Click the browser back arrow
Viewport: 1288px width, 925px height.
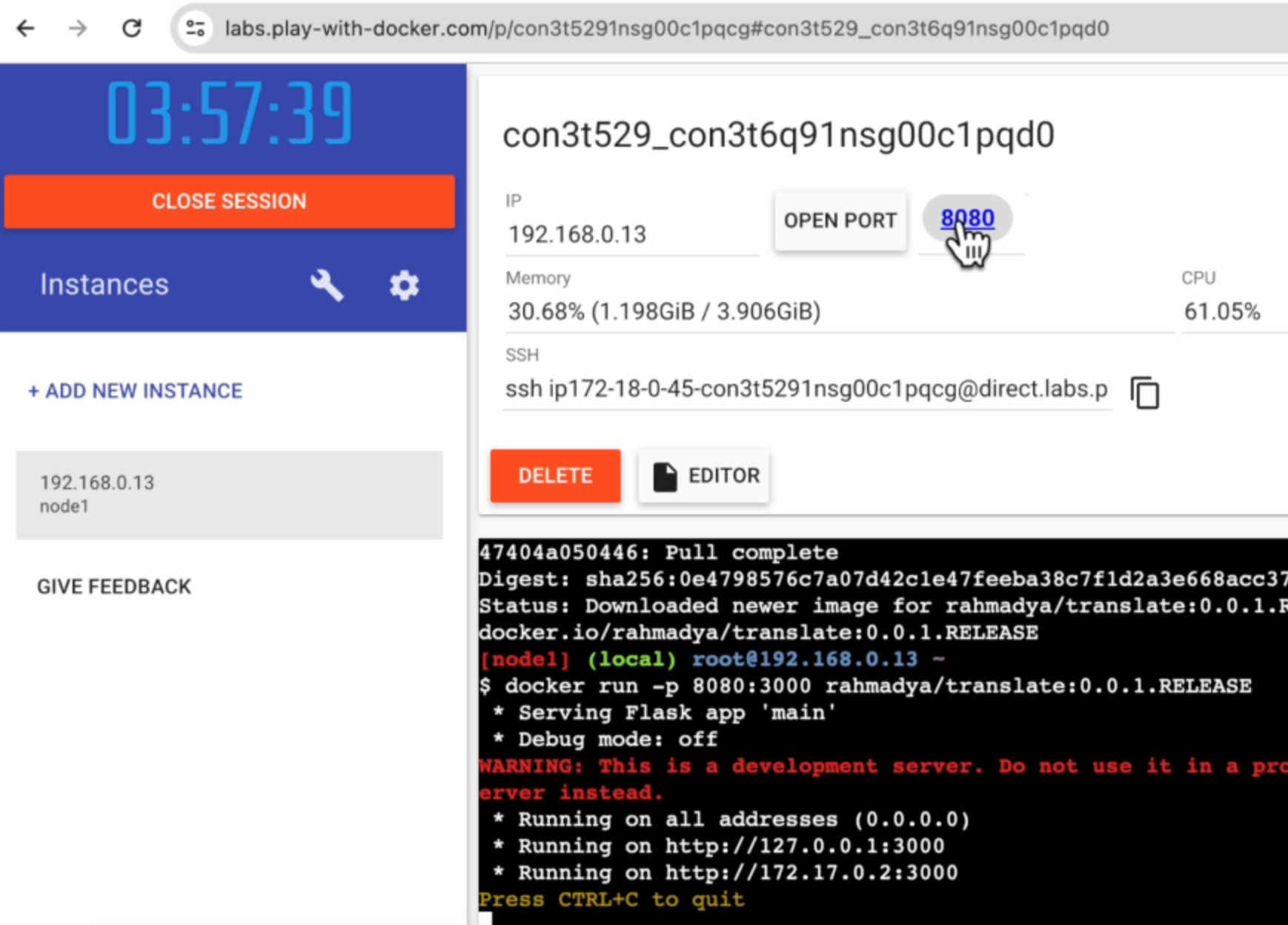[x=26, y=29]
